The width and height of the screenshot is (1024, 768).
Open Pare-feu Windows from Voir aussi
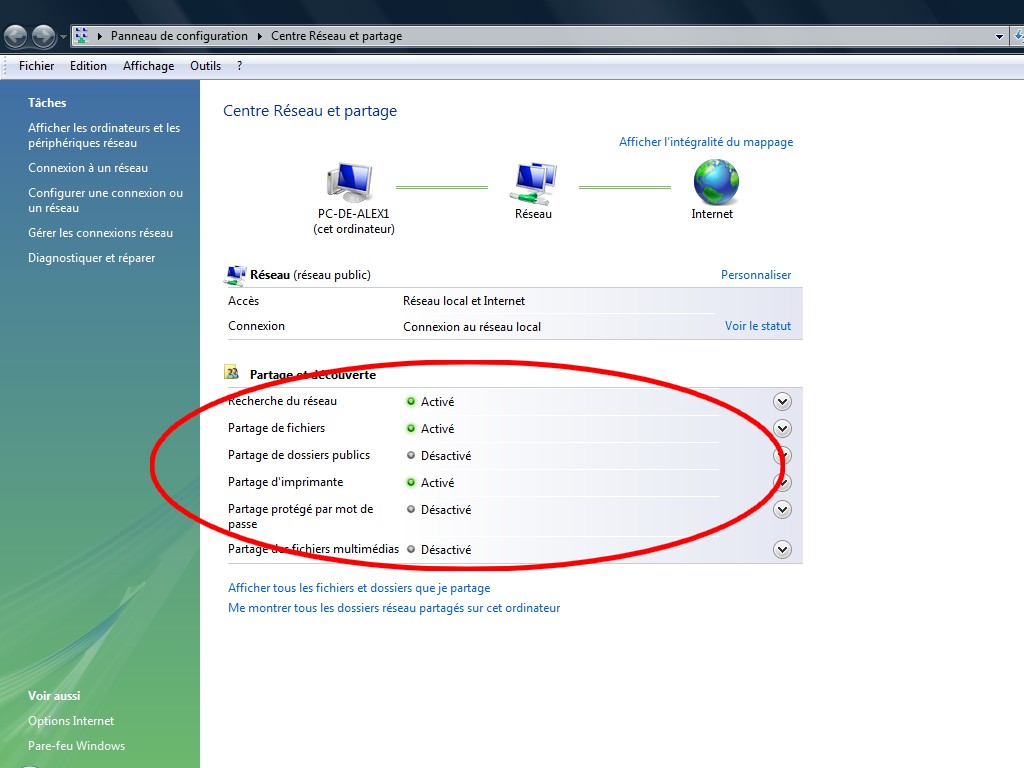(76, 746)
